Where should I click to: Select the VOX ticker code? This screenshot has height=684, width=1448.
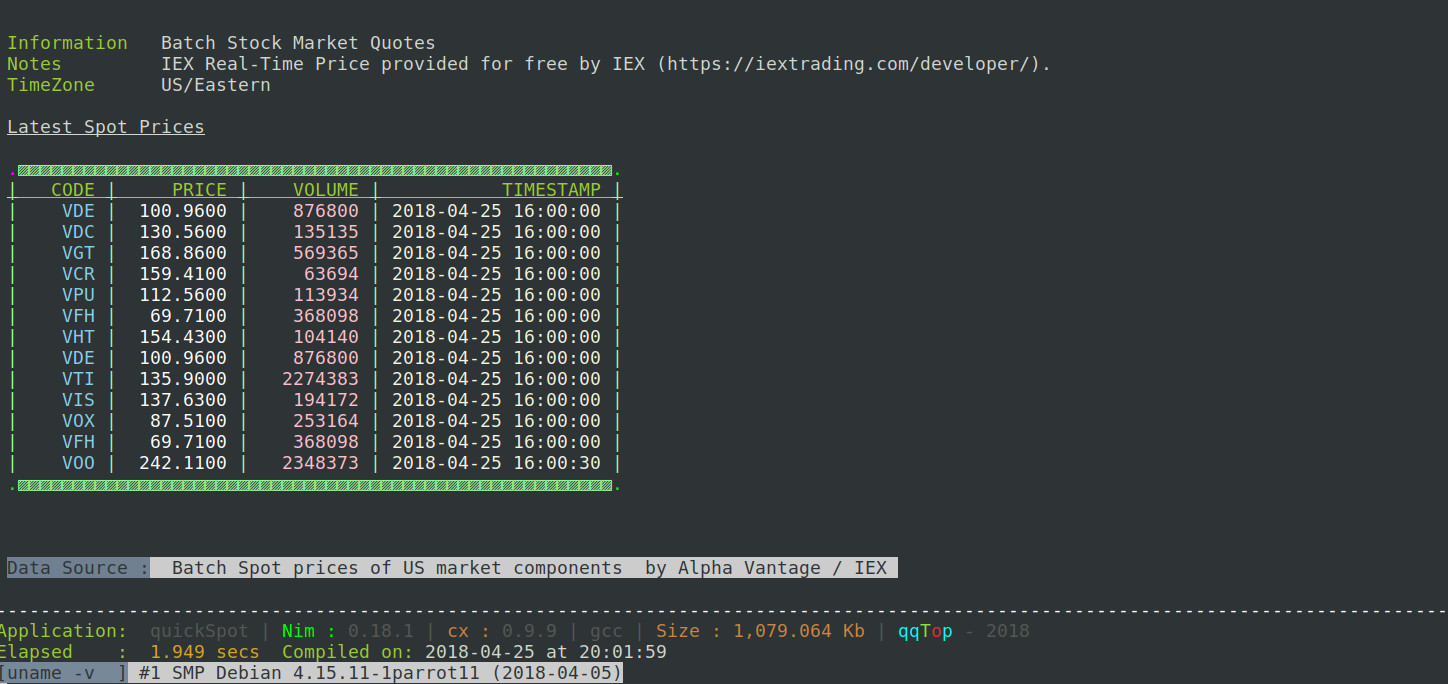pyautogui.click(x=78, y=421)
